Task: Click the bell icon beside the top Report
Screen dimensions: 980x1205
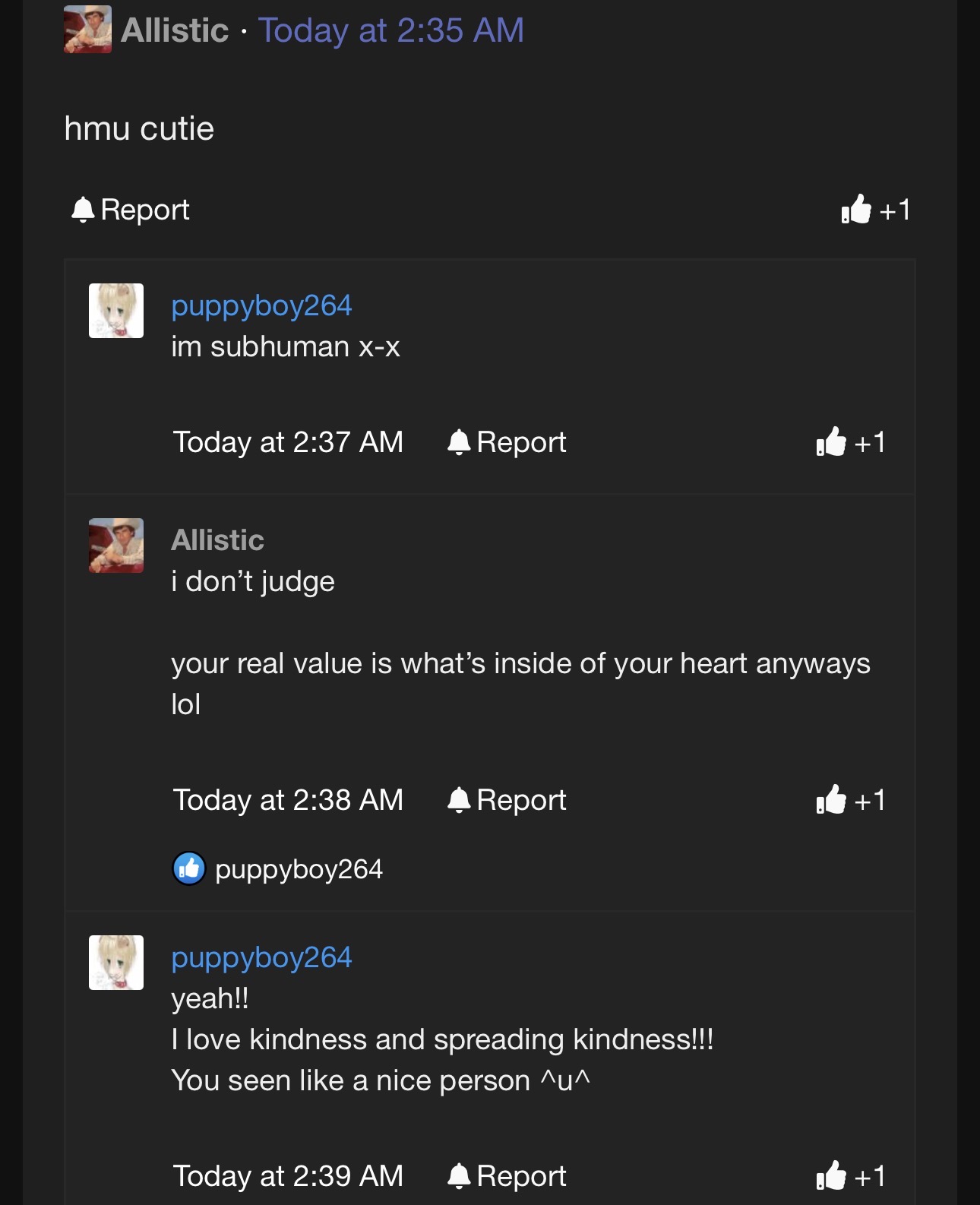Action: pyautogui.click(x=83, y=210)
